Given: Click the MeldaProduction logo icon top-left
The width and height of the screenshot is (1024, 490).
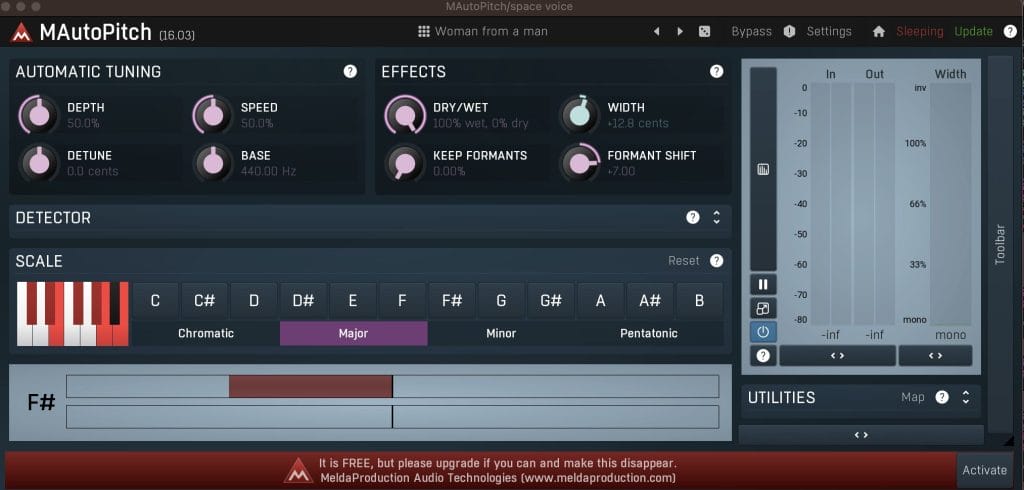Looking at the screenshot, I should (x=21, y=33).
